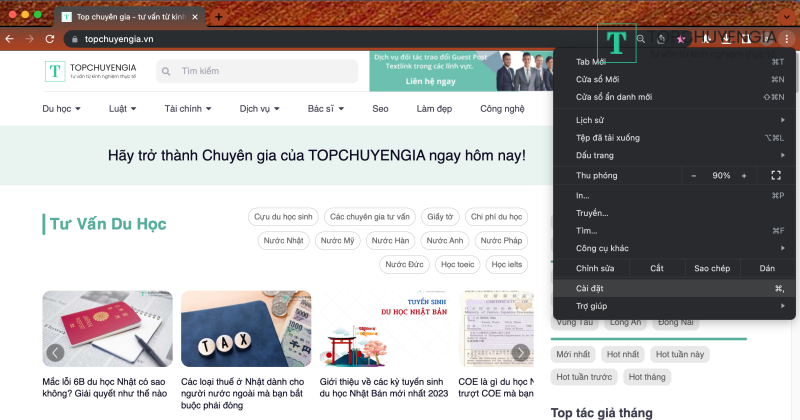Click previous arrow on article carousel

[56, 352]
